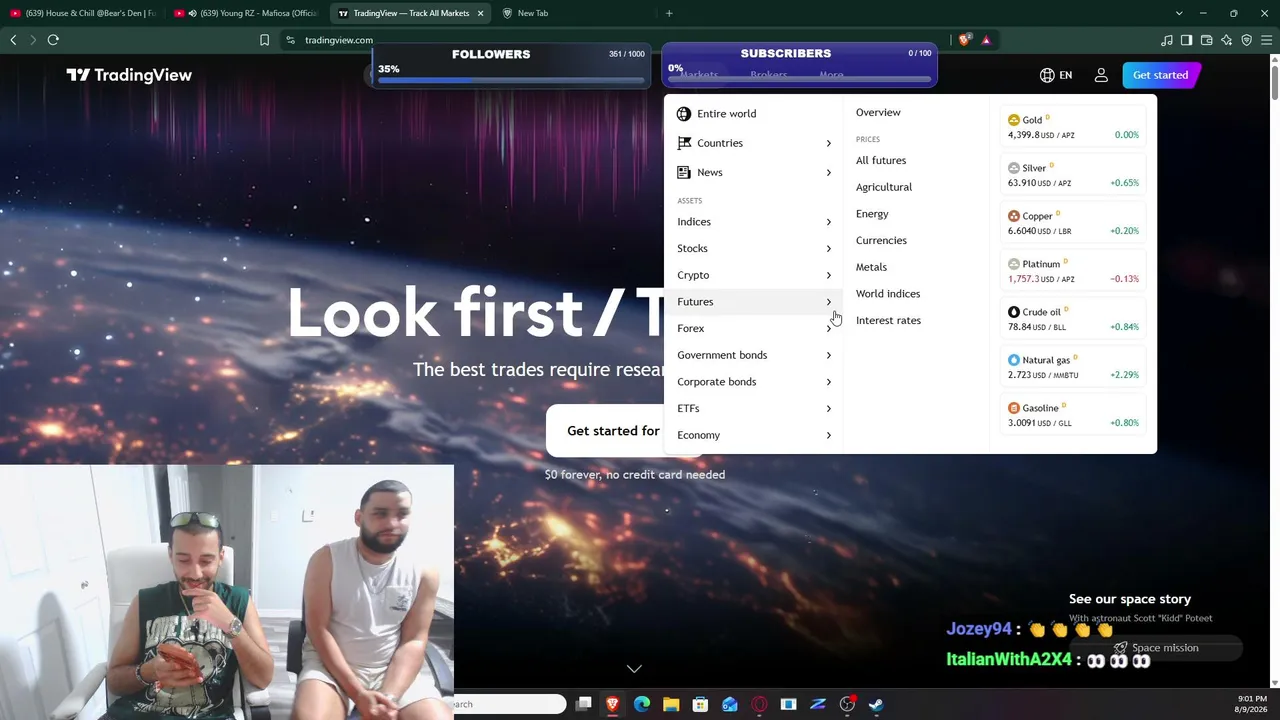Screen dimensions: 1280x720
Task: Open Opera GX from the taskbar
Action: [x=759, y=704]
